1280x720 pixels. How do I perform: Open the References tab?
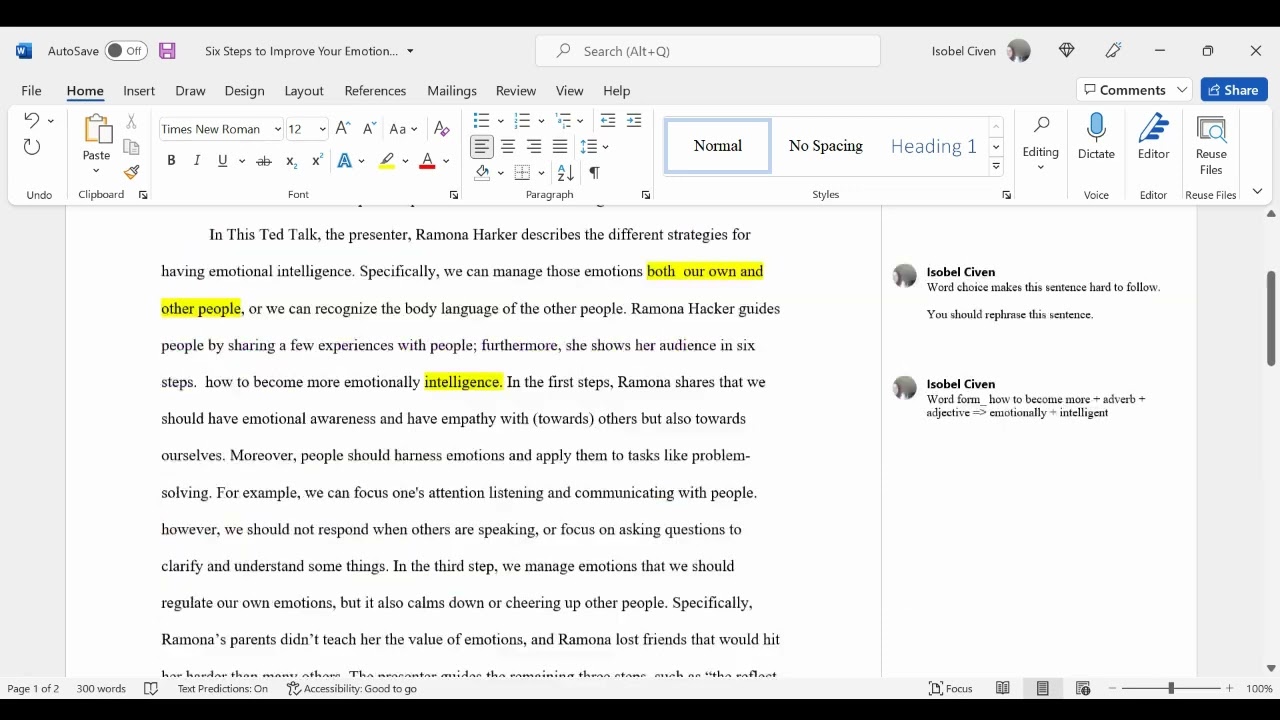pos(375,91)
